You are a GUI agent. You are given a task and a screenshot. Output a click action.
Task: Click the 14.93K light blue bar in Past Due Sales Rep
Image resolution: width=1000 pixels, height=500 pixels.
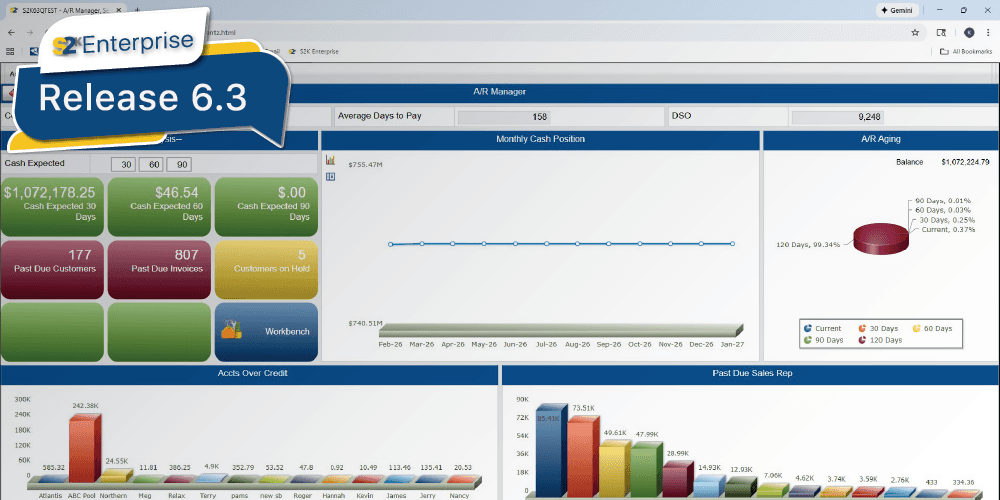click(709, 486)
